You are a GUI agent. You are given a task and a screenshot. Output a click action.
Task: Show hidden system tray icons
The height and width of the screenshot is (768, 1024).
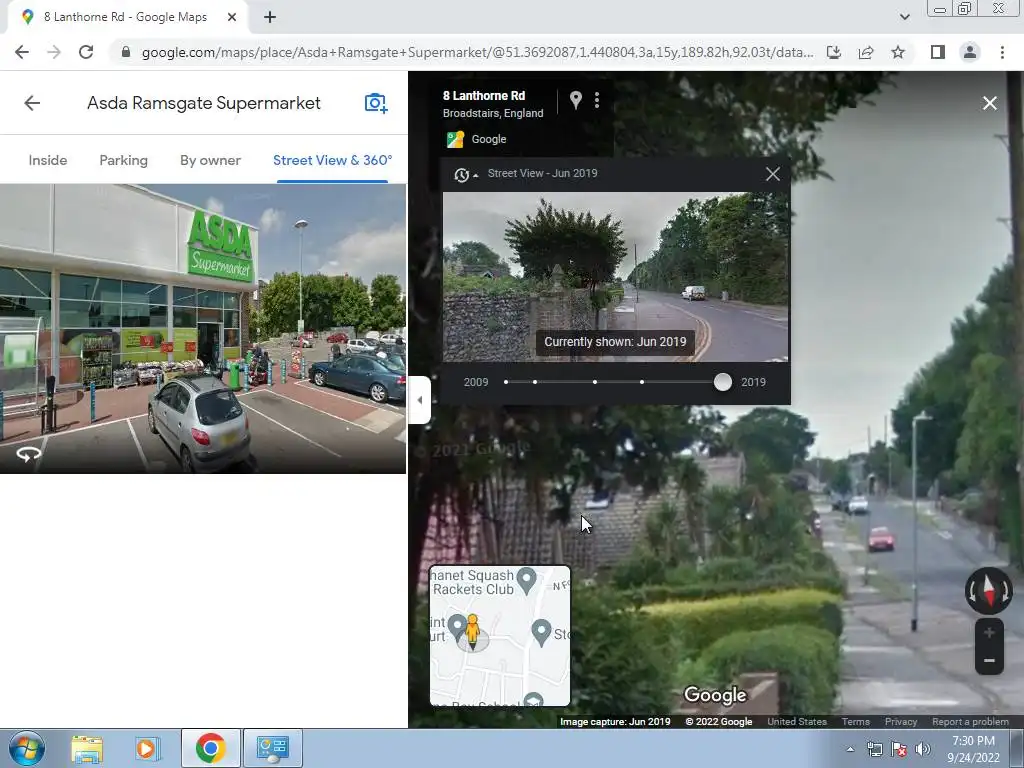tap(850, 750)
